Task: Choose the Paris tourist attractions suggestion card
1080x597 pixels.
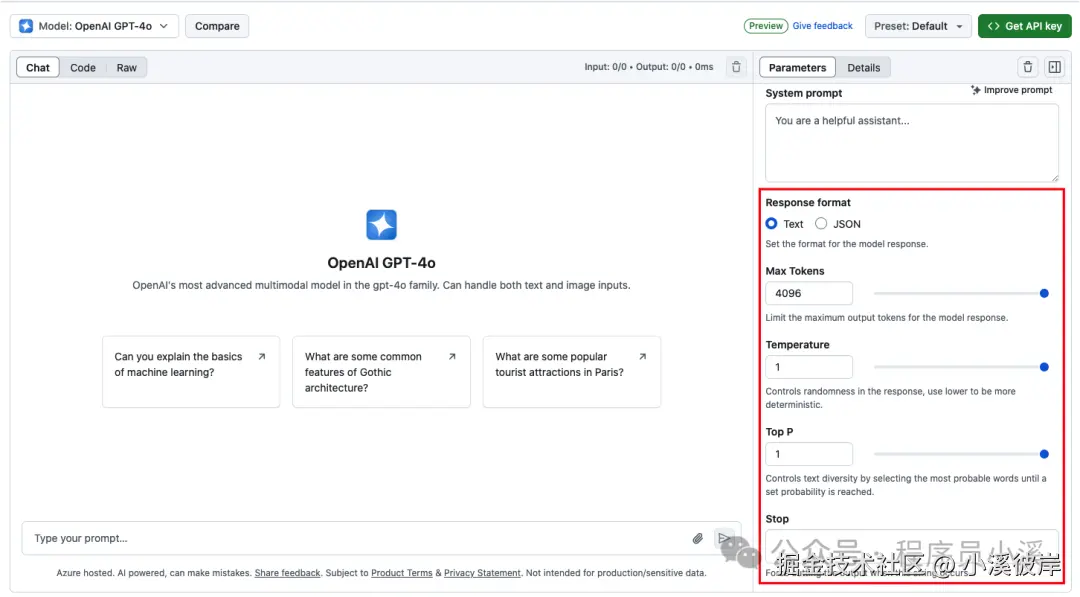Action: (572, 372)
